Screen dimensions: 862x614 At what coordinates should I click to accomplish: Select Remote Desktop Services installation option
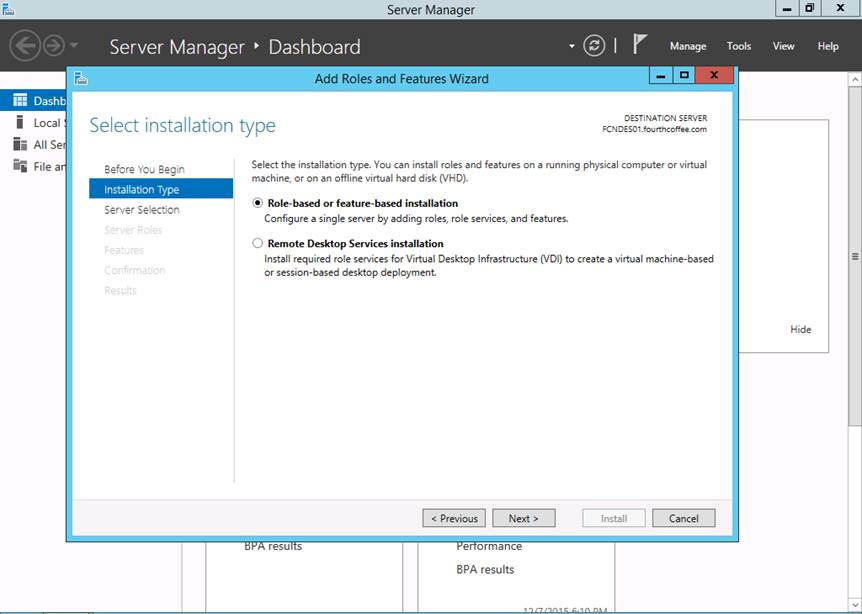(258, 243)
